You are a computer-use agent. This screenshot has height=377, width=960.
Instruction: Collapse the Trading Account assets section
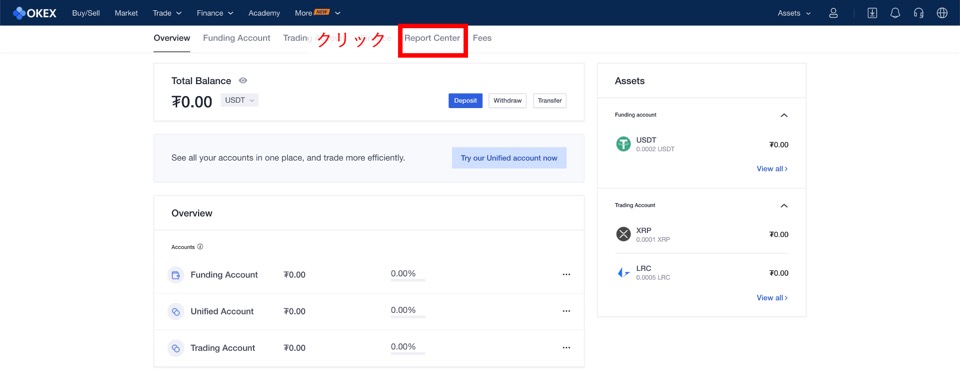click(x=784, y=206)
